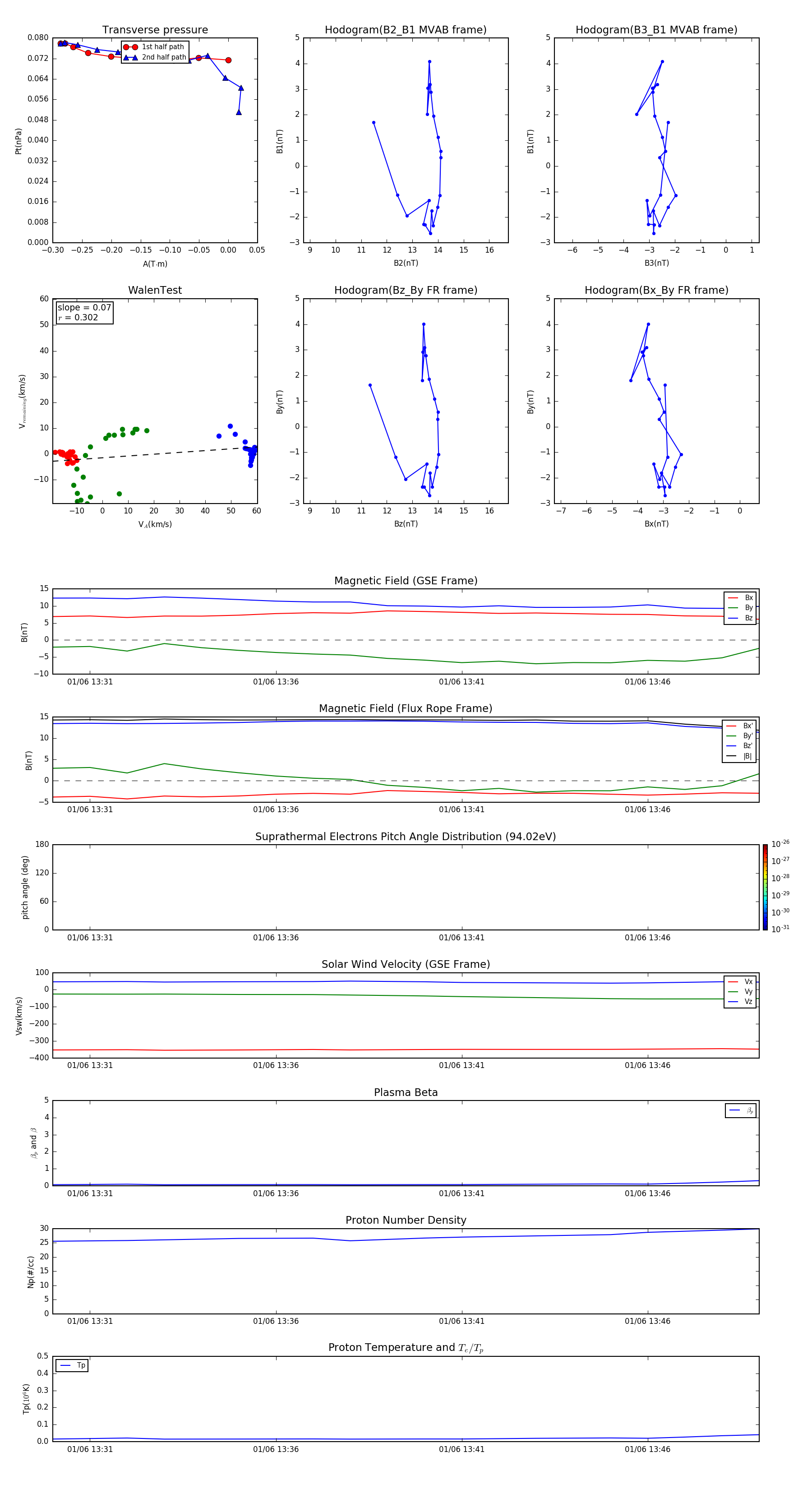
Task: Click the beta_p legend in Plasma Beta panel
Action: coord(740,1110)
